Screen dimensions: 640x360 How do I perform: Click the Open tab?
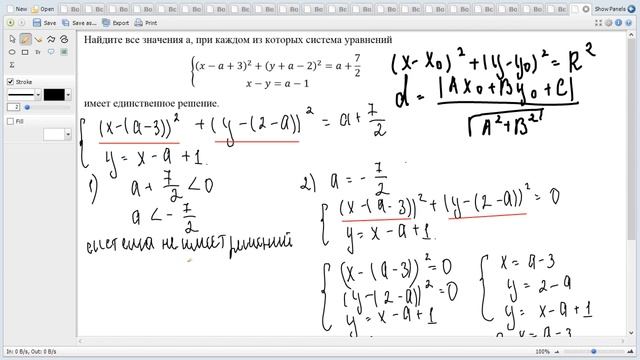point(43,9)
